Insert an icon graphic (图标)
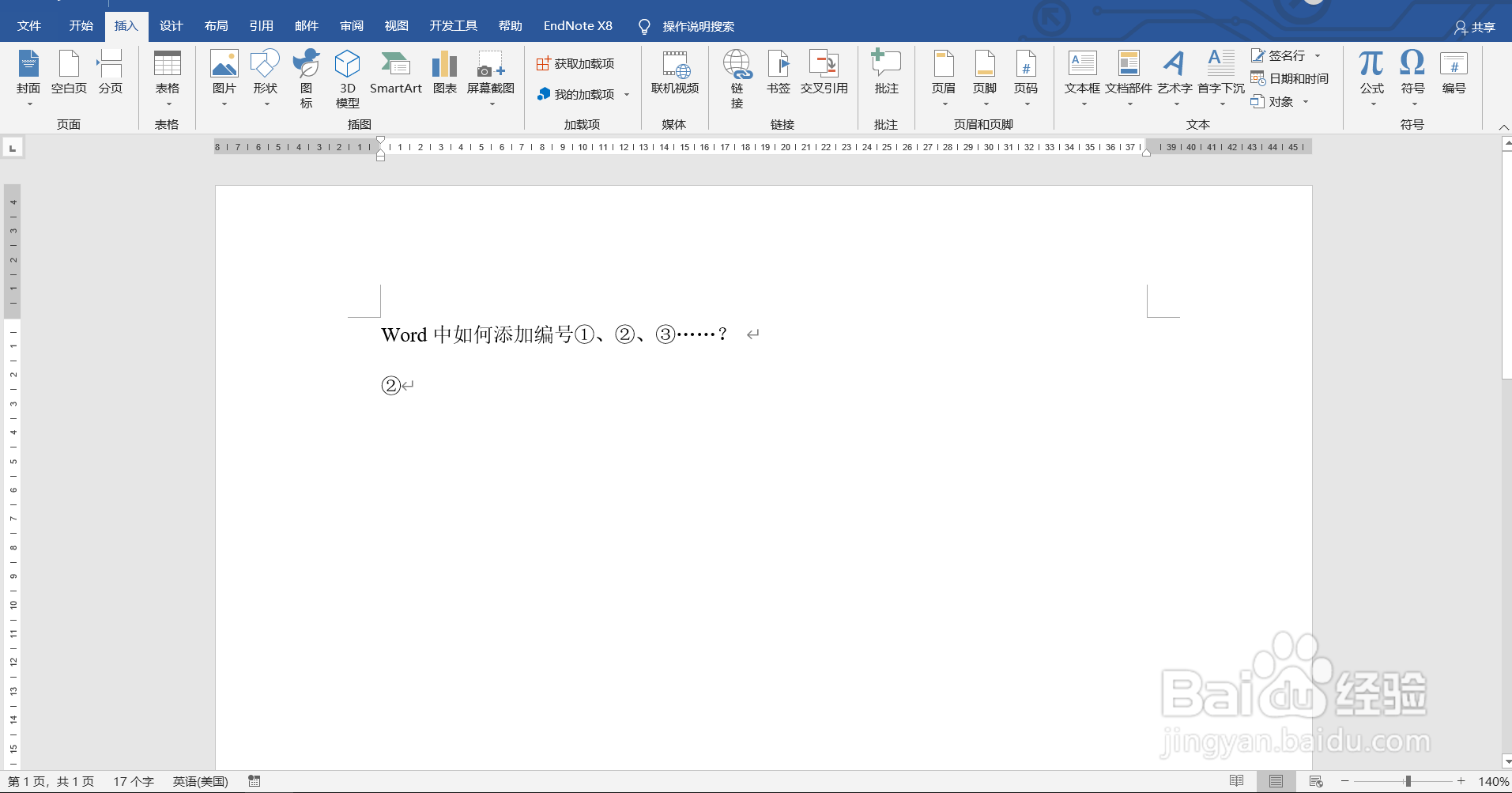The image size is (1512, 793). [x=306, y=77]
